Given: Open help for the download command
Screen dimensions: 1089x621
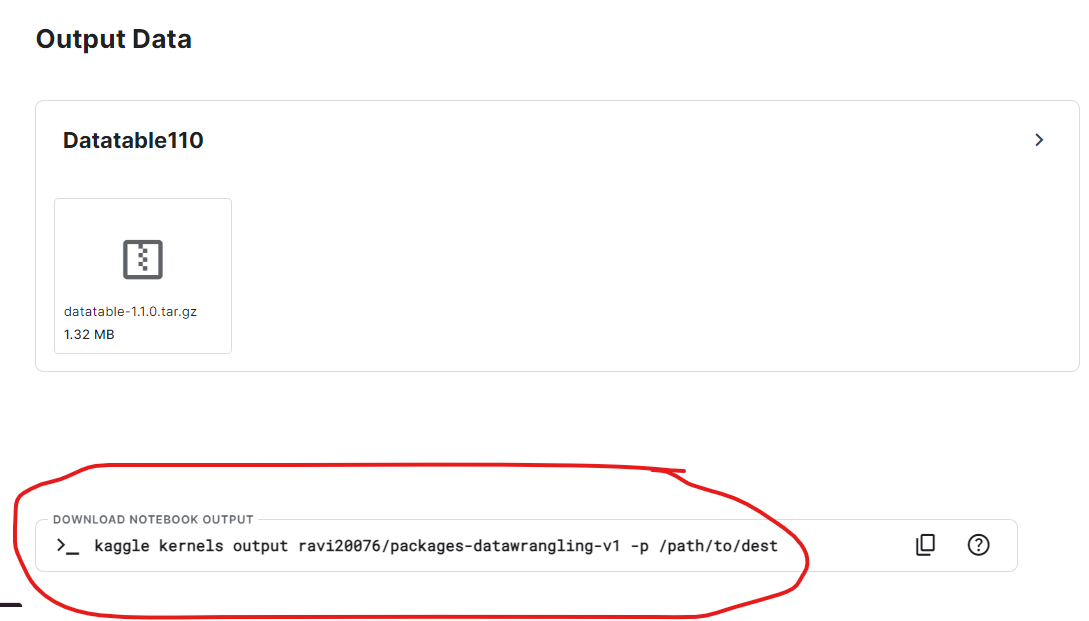Looking at the screenshot, I should [x=979, y=545].
